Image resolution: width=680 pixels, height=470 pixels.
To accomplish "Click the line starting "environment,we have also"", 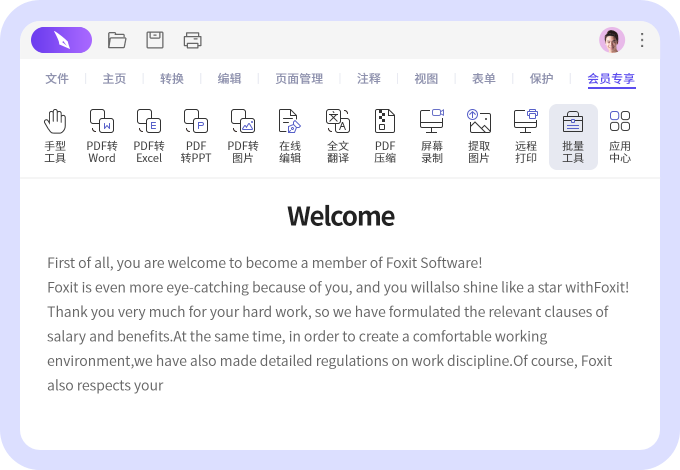I will 330,361.
